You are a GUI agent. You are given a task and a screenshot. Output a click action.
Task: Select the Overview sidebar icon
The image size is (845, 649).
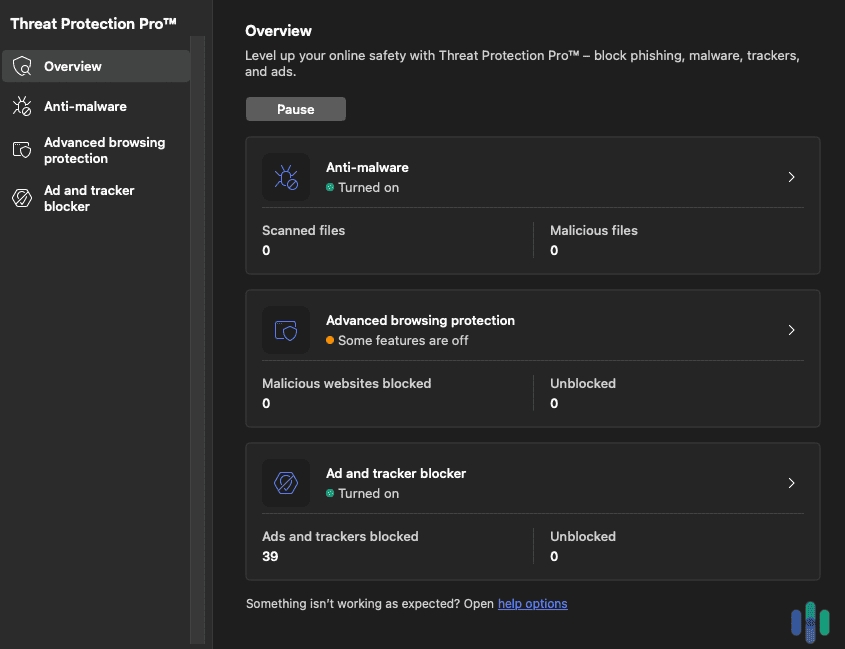[x=21, y=66]
